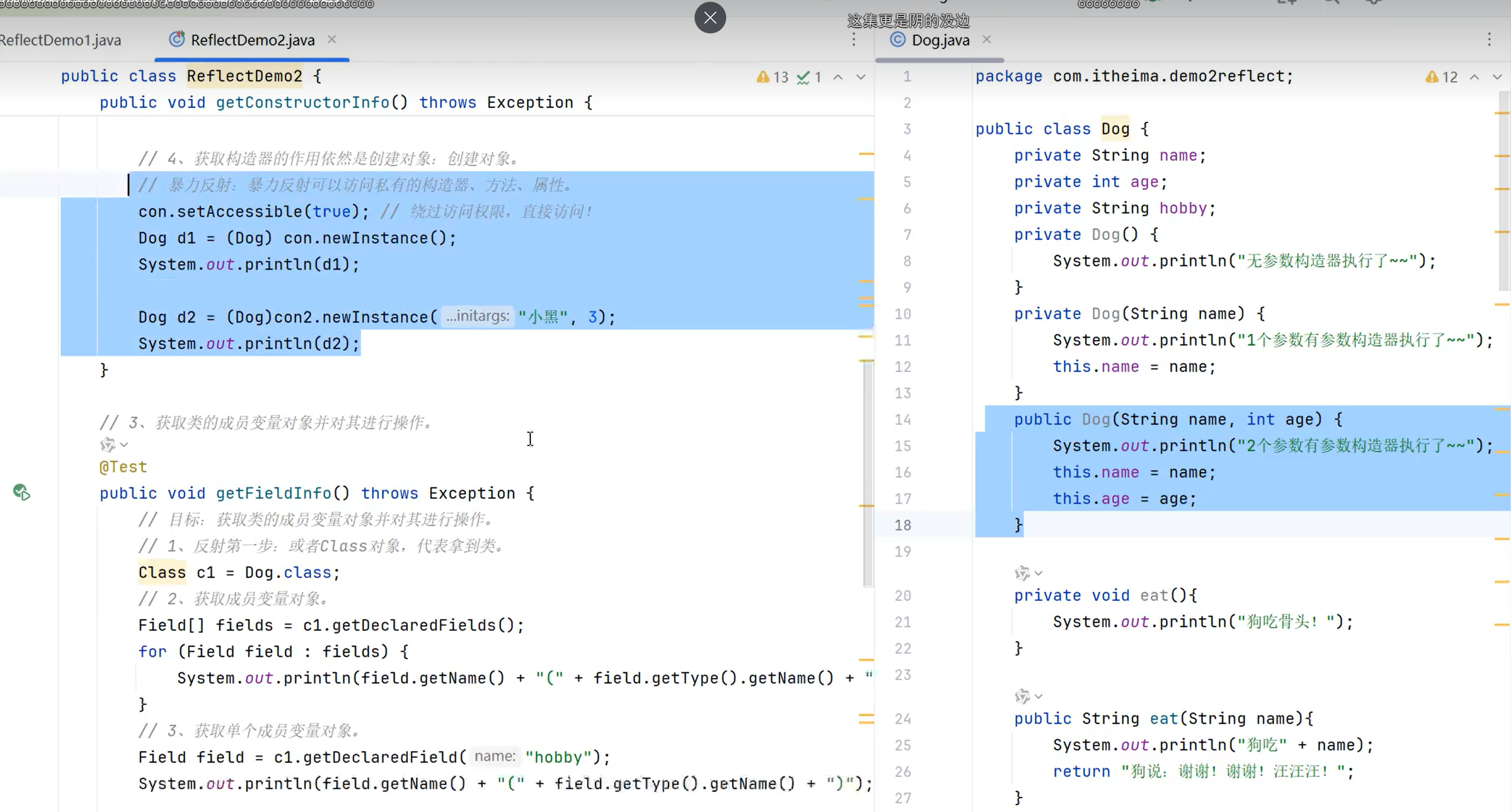Click the AI assistant icon above private eat method

click(x=1022, y=573)
